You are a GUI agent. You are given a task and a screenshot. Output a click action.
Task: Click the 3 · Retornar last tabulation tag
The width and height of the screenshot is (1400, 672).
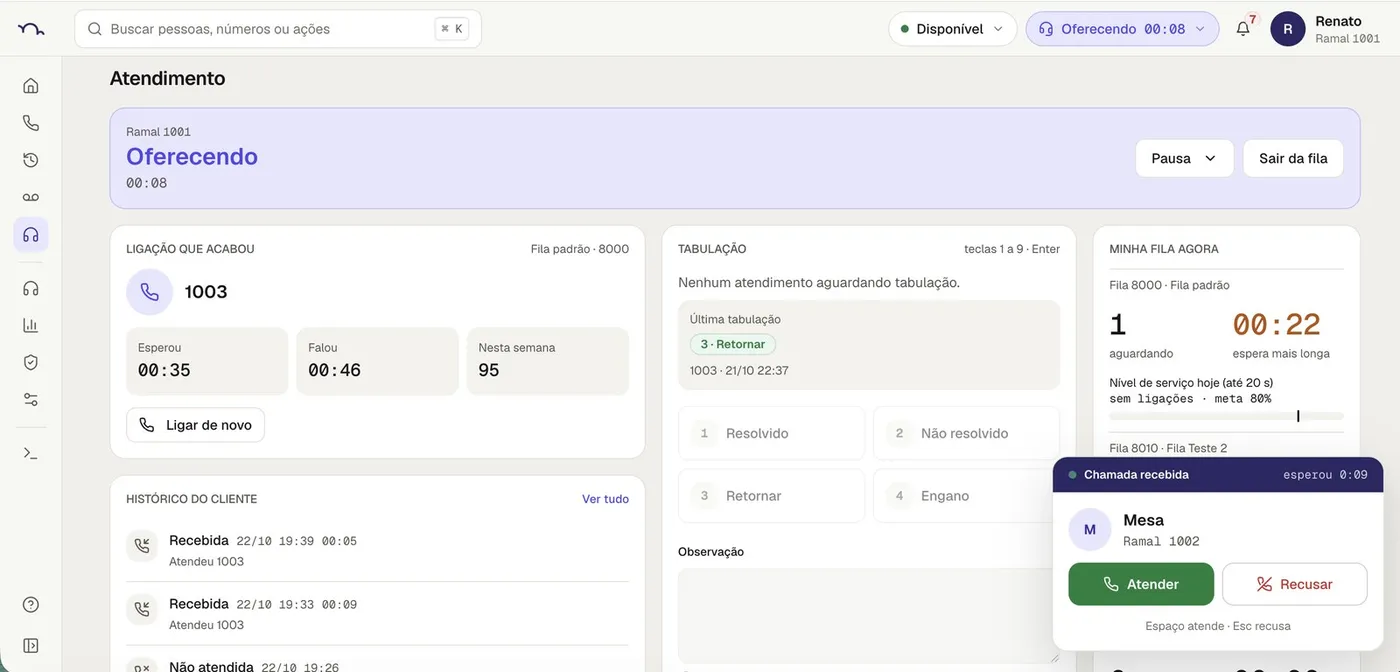point(733,344)
